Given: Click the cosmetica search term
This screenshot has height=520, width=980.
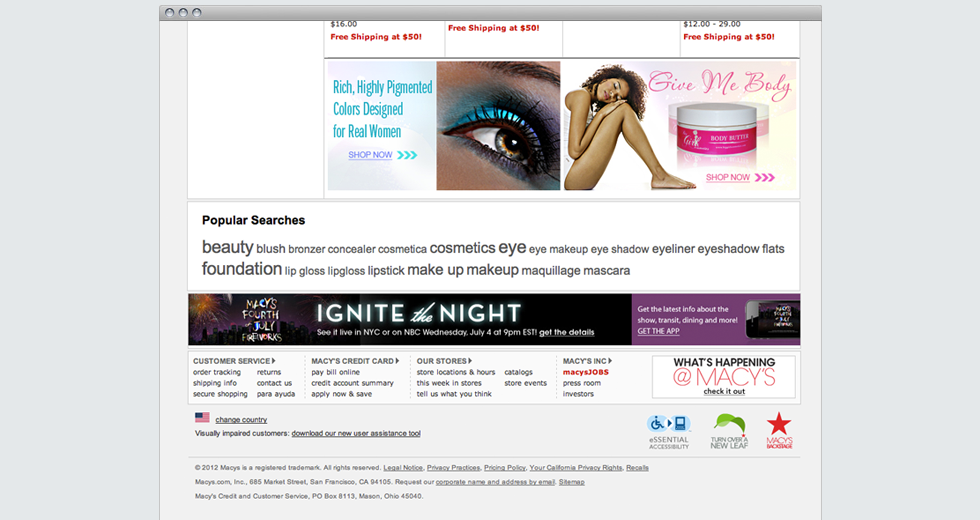Looking at the screenshot, I should pyautogui.click(x=402, y=249).
